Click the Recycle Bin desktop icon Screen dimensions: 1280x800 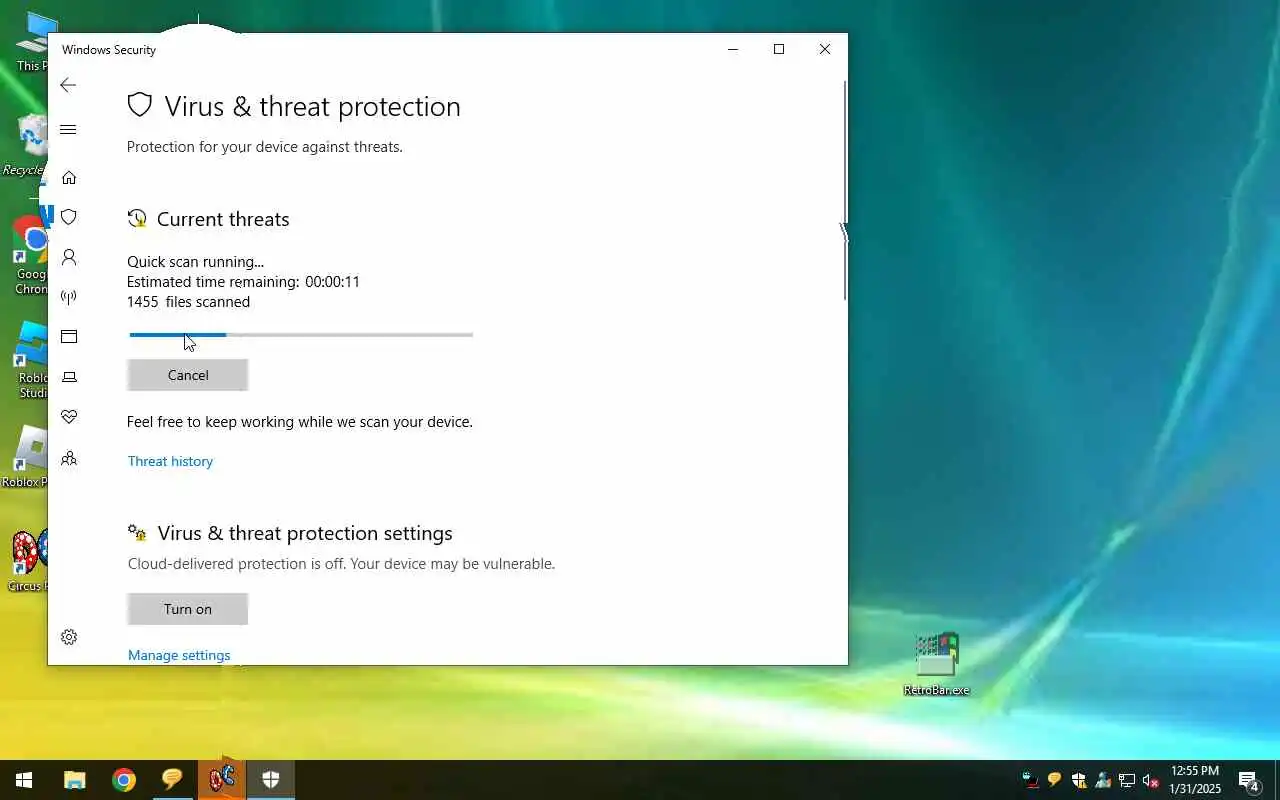[24, 146]
